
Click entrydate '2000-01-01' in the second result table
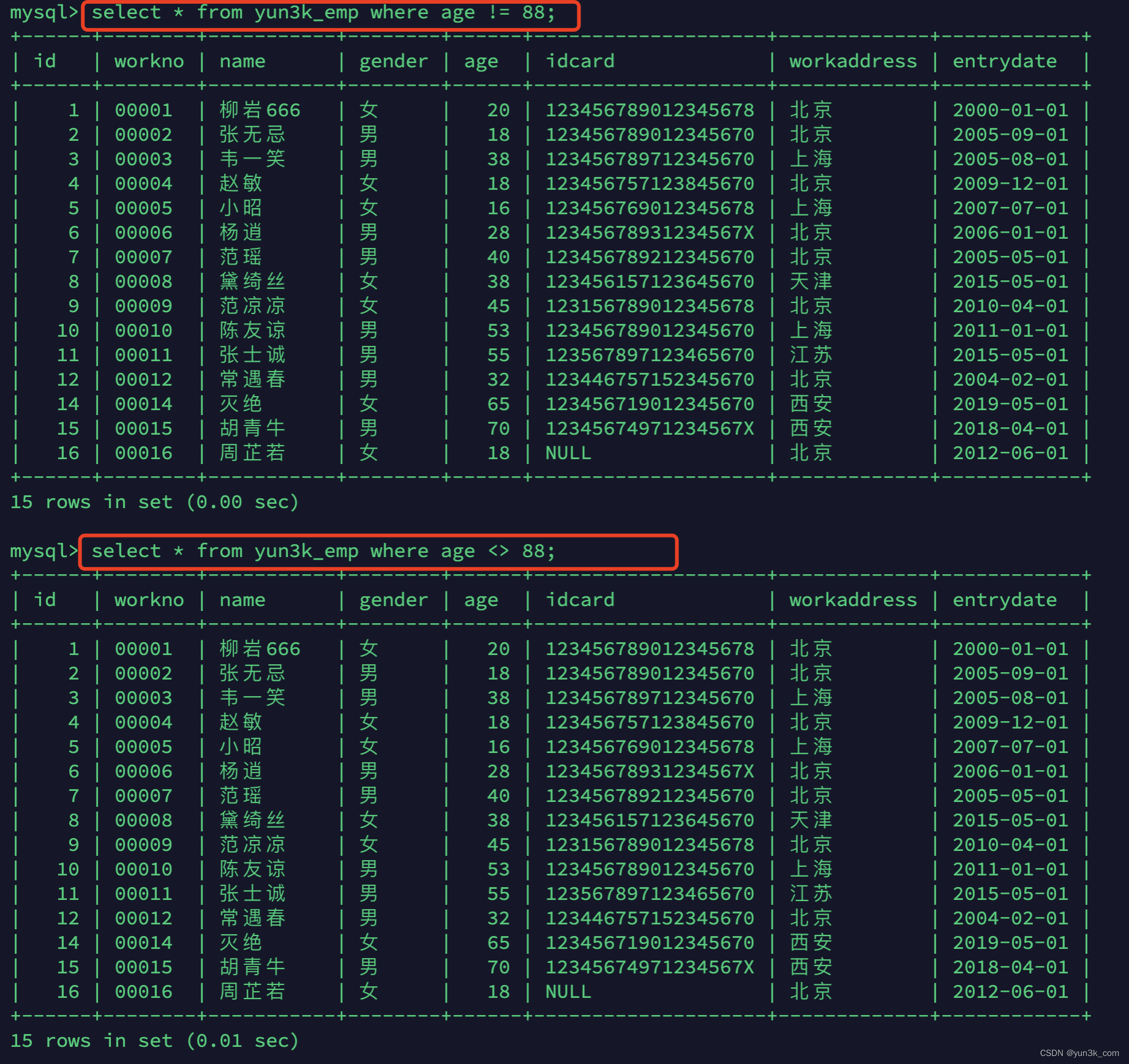point(1010,649)
